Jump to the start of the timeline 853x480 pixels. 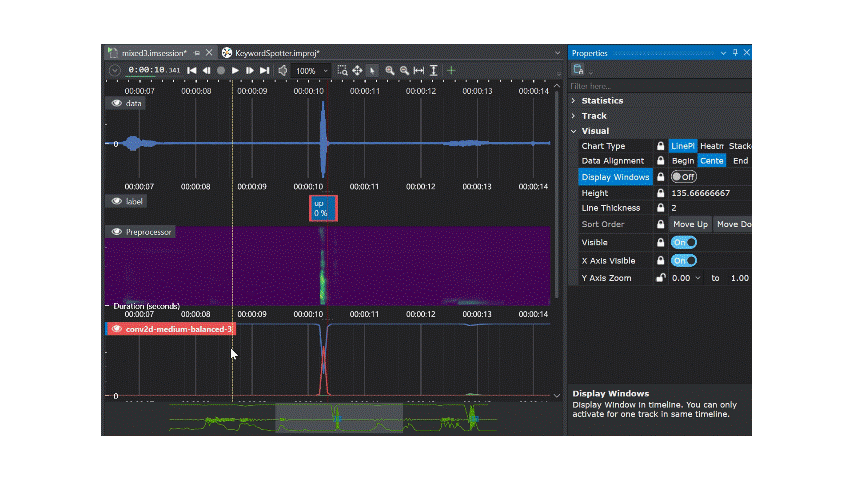coord(192,71)
